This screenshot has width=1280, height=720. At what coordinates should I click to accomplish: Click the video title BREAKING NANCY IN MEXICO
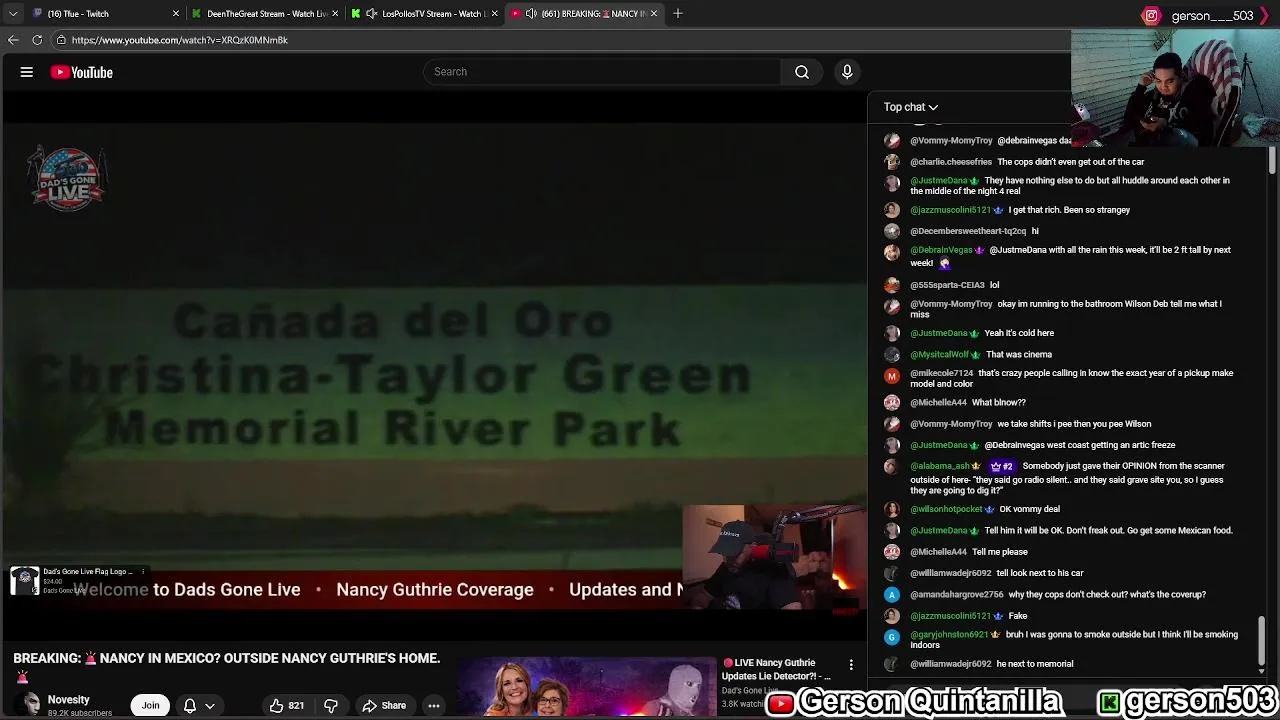click(227, 658)
